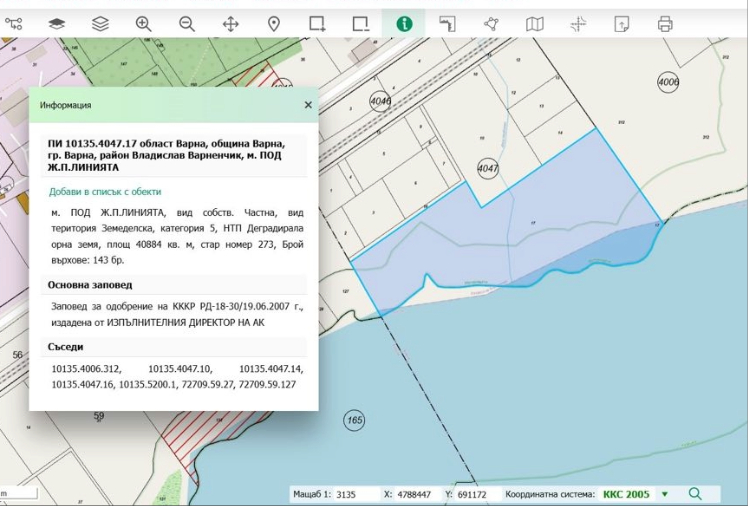Click the location pin marker tool
Screen dimensions: 748x506
[x=273, y=23]
